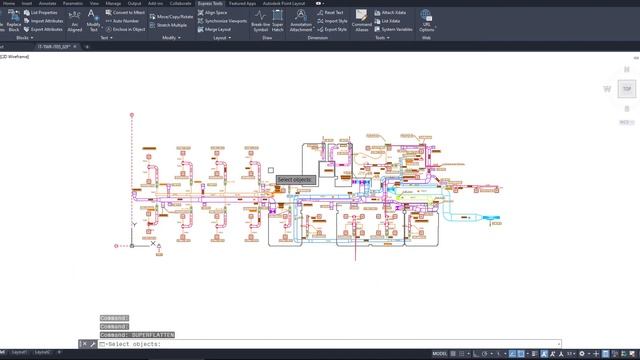Image resolution: width=640 pixels, height=360 pixels.
Task: Click Import Style in Dimension panel
Action: [x=332, y=21]
